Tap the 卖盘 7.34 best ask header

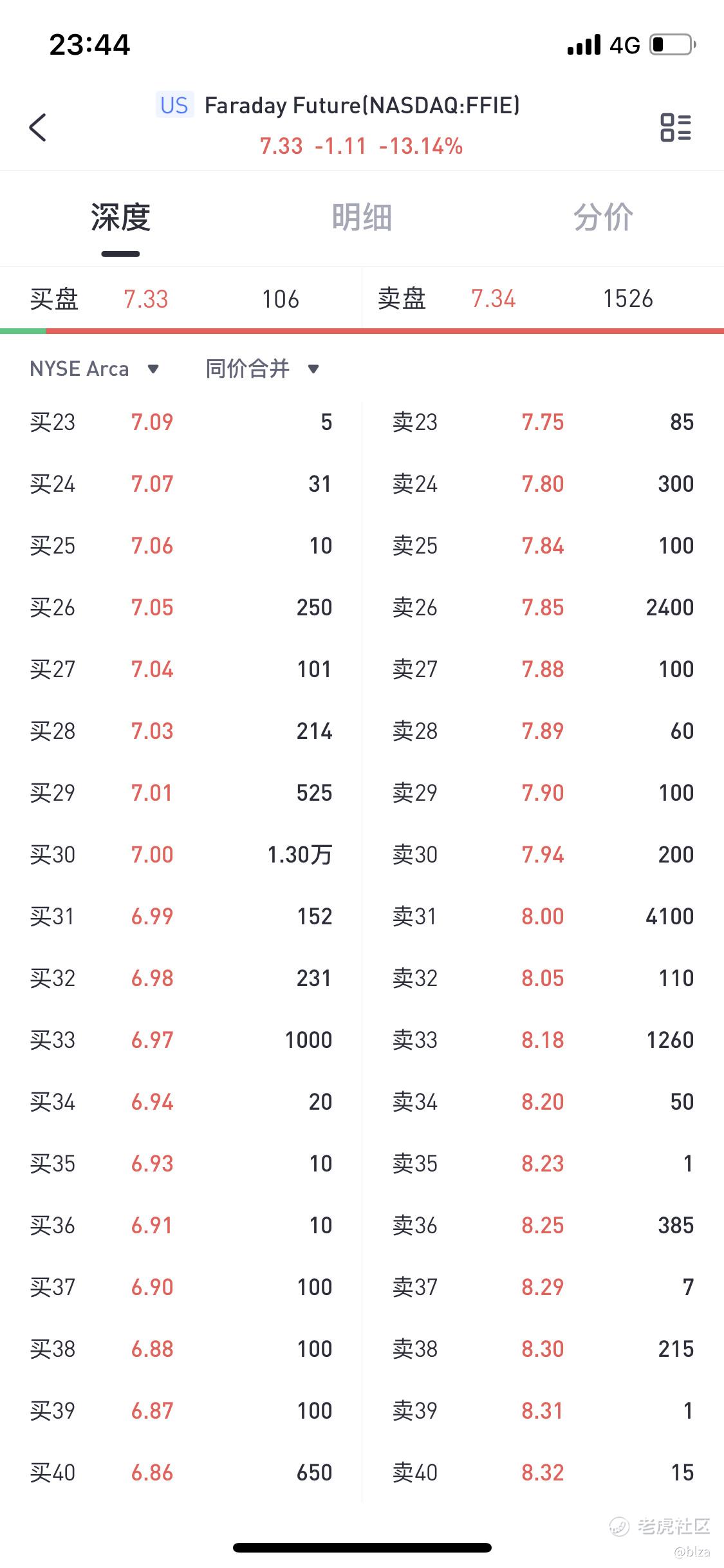[x=543, y=299]
